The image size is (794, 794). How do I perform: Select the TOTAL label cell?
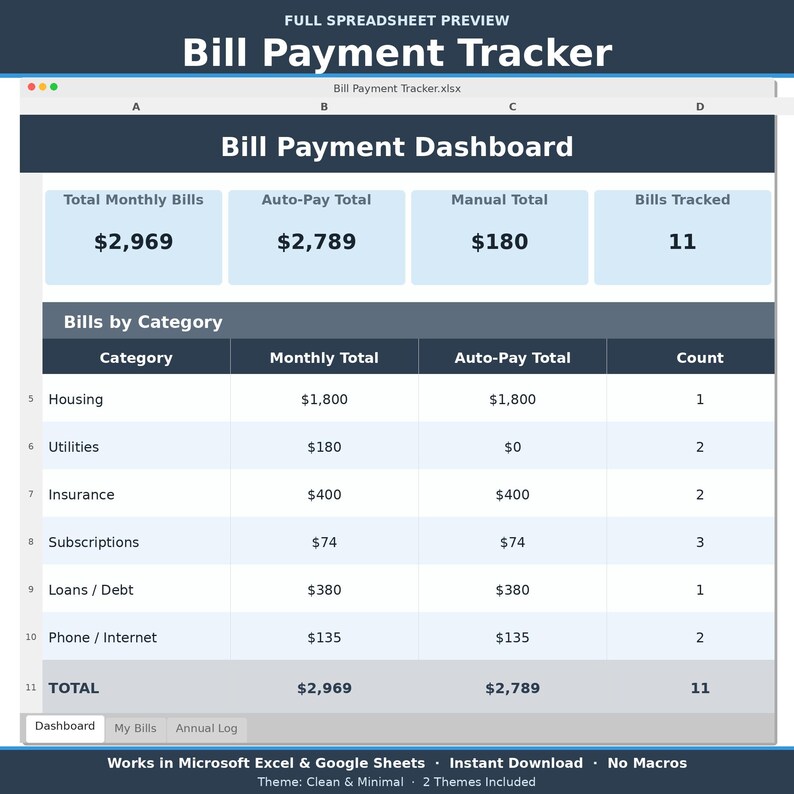(x=136, y=687)
